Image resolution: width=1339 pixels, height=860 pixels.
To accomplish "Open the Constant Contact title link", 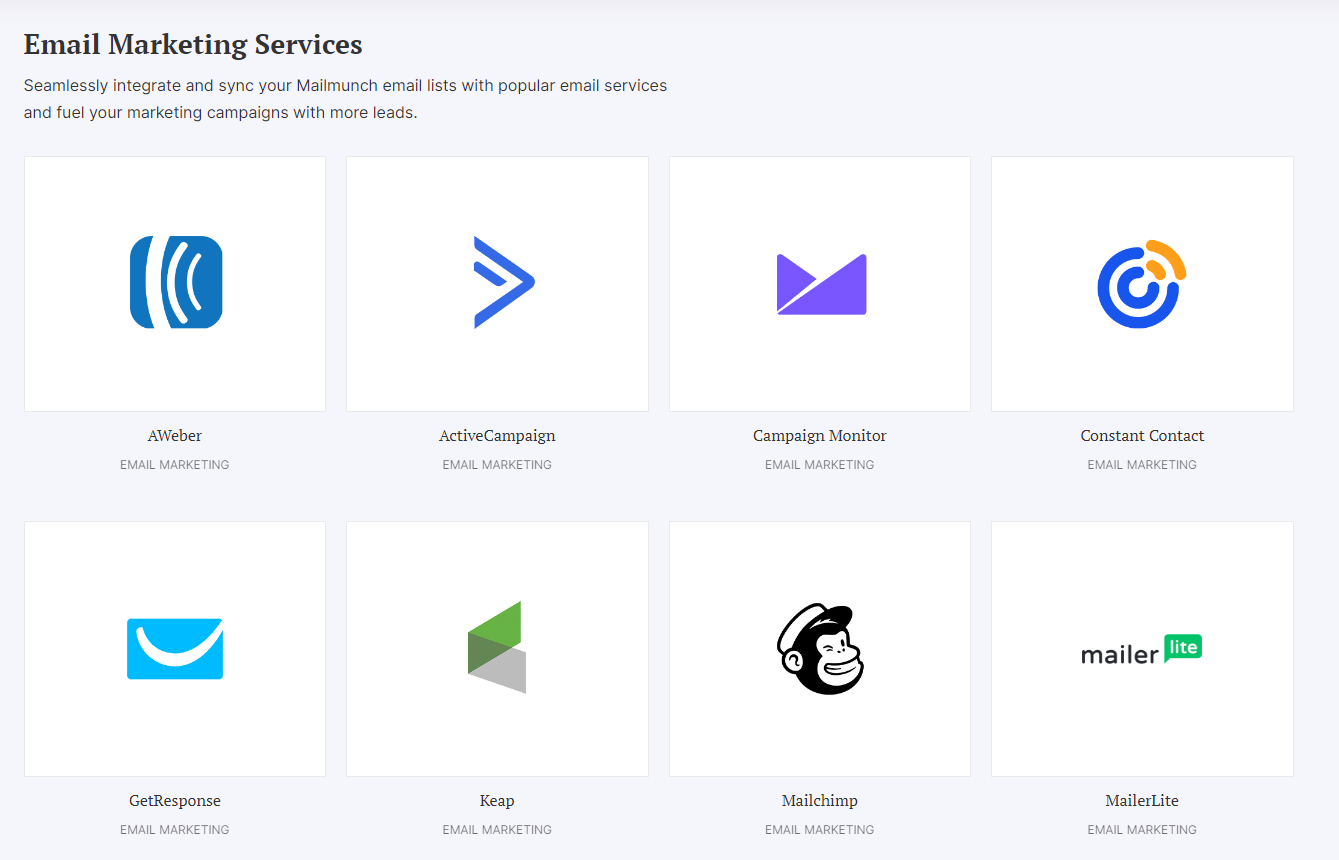I will (1142, 436).
